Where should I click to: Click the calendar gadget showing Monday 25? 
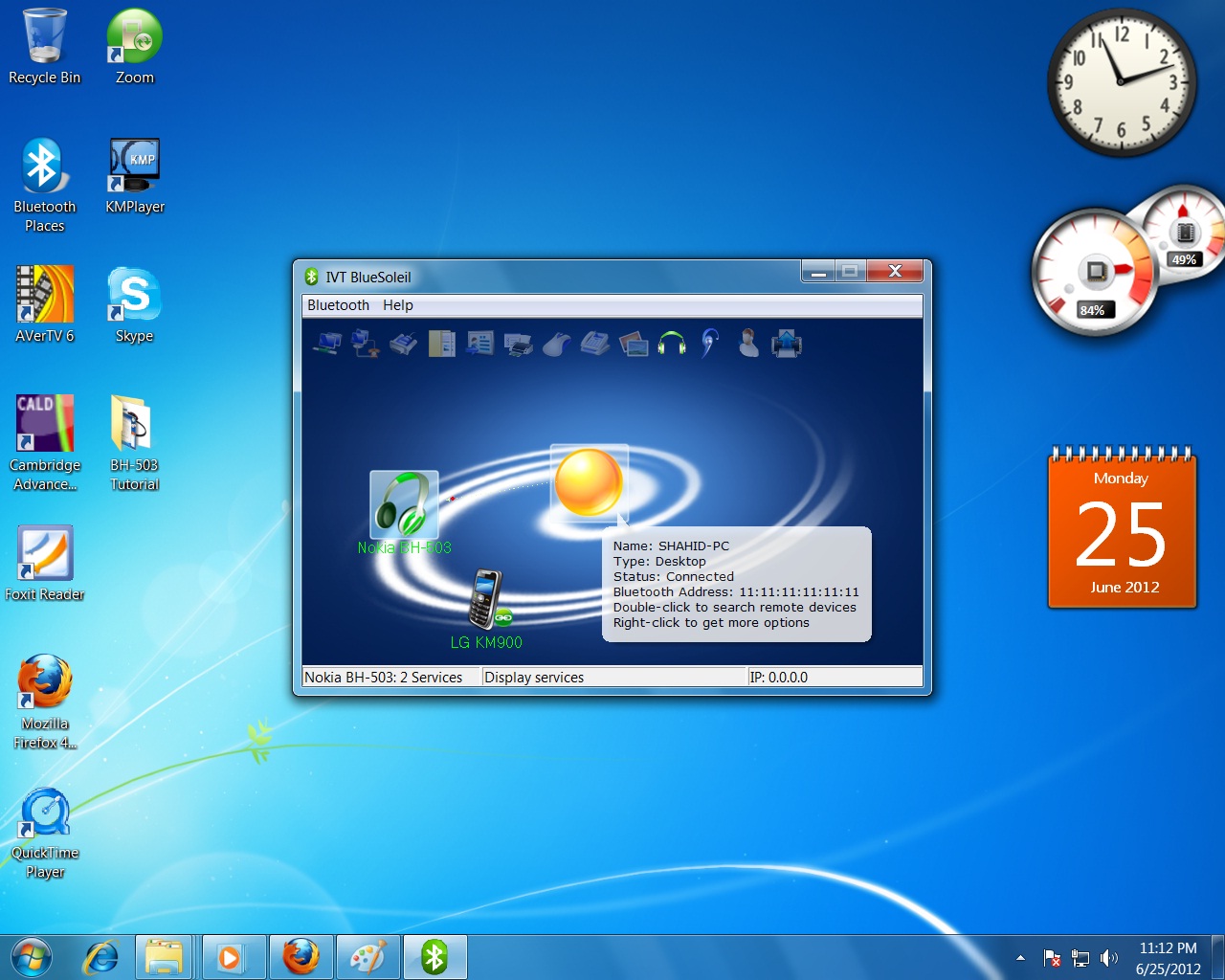(1123, 527)
